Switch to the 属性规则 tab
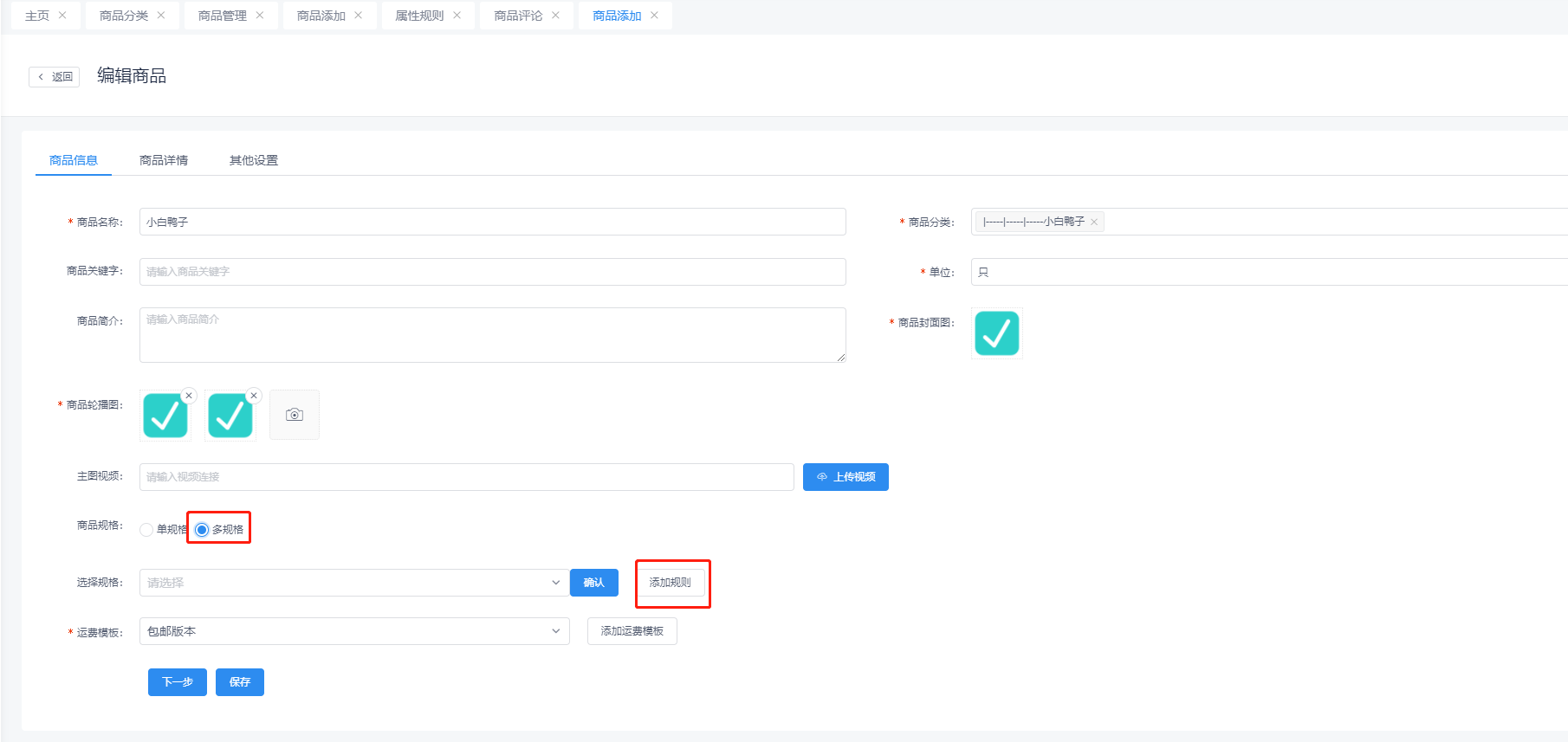Image resolution: width=1568 pixels, height=742 pixels. 419,16
